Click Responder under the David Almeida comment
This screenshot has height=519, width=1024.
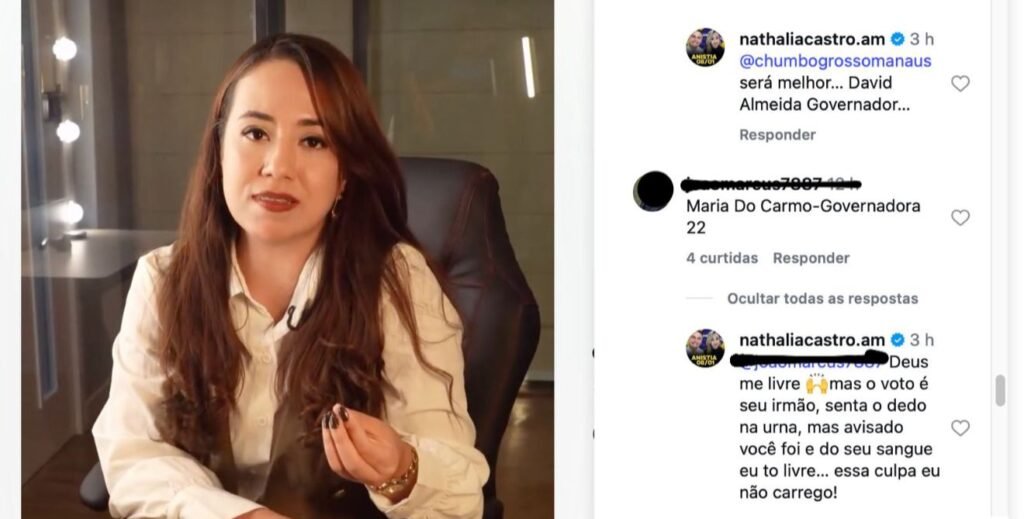[777, 134]
